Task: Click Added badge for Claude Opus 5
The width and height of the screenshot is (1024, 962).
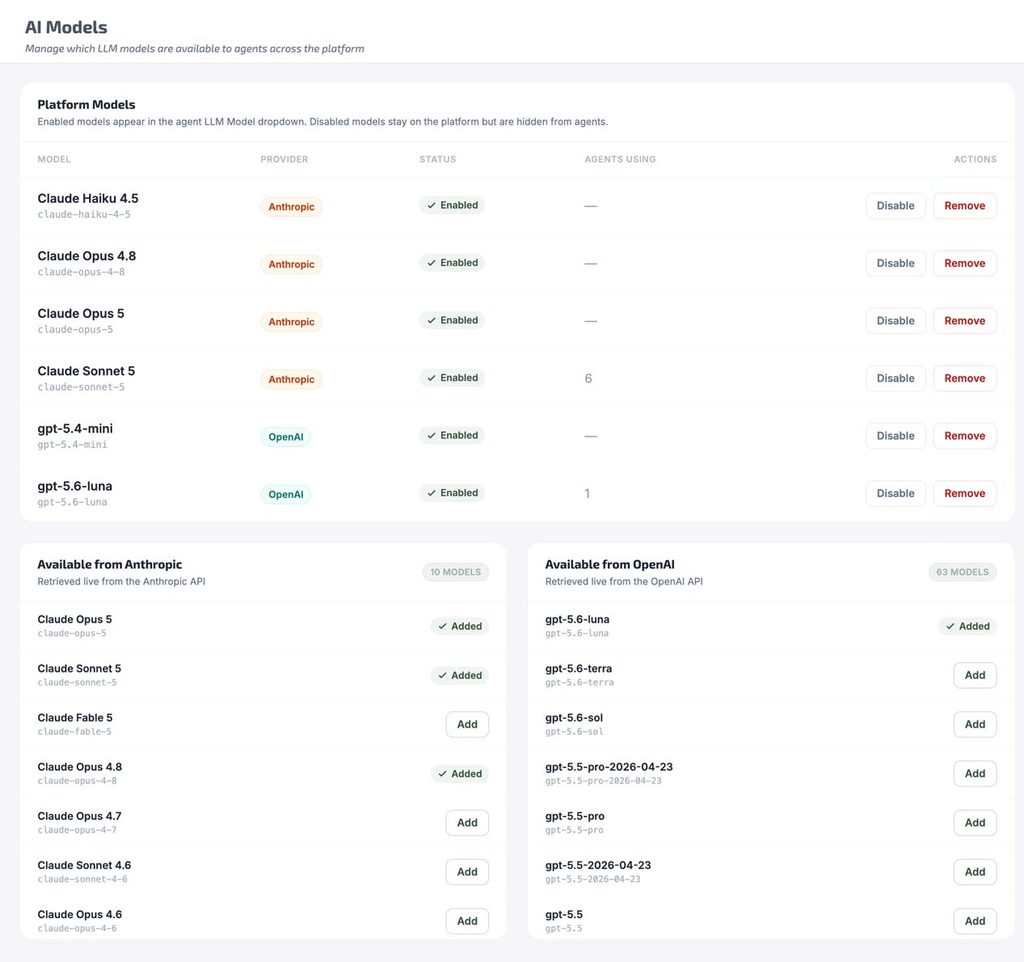Action: 460,626
